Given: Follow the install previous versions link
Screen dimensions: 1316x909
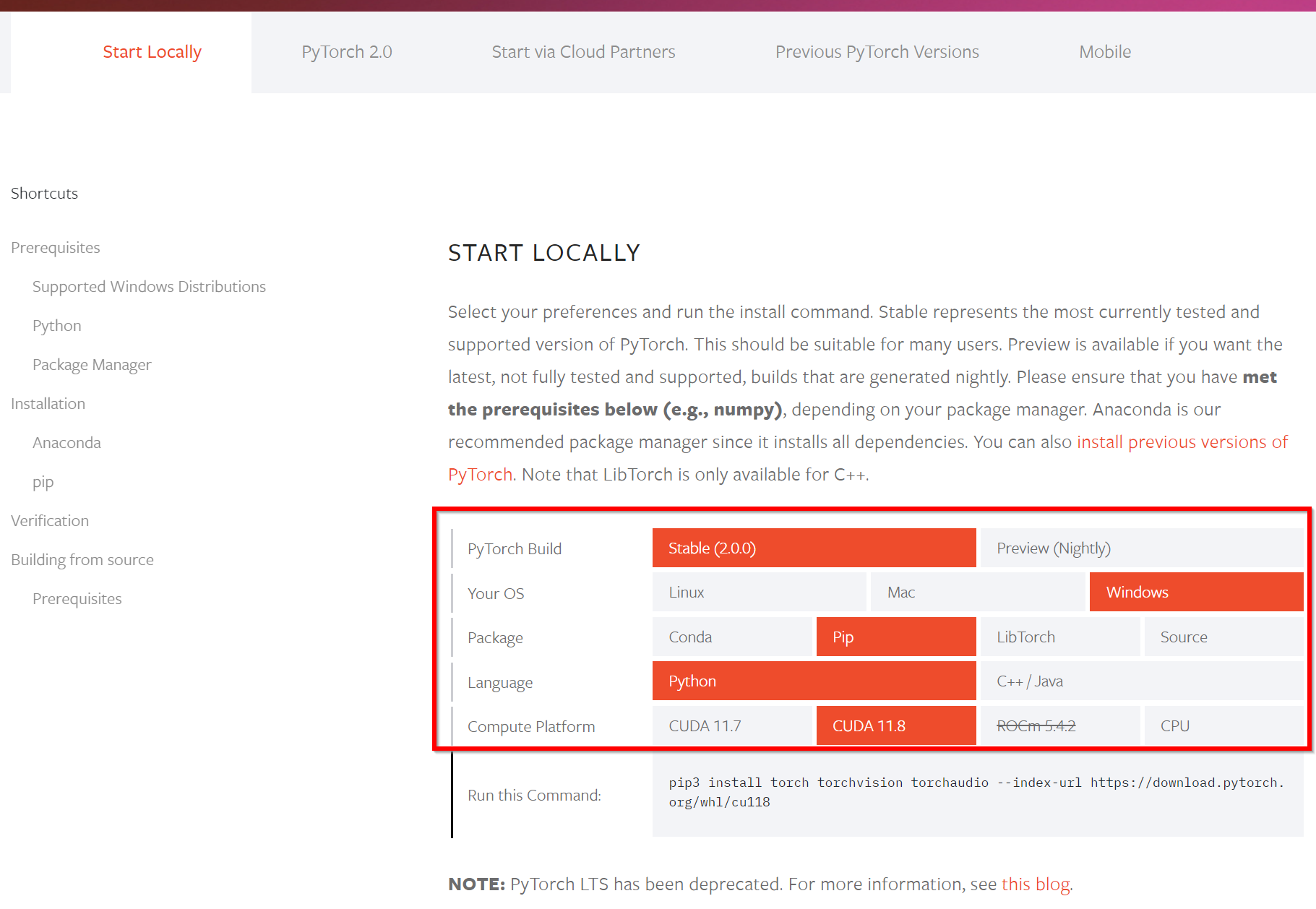Looking at the screenshot, I should pos(1182,441).
